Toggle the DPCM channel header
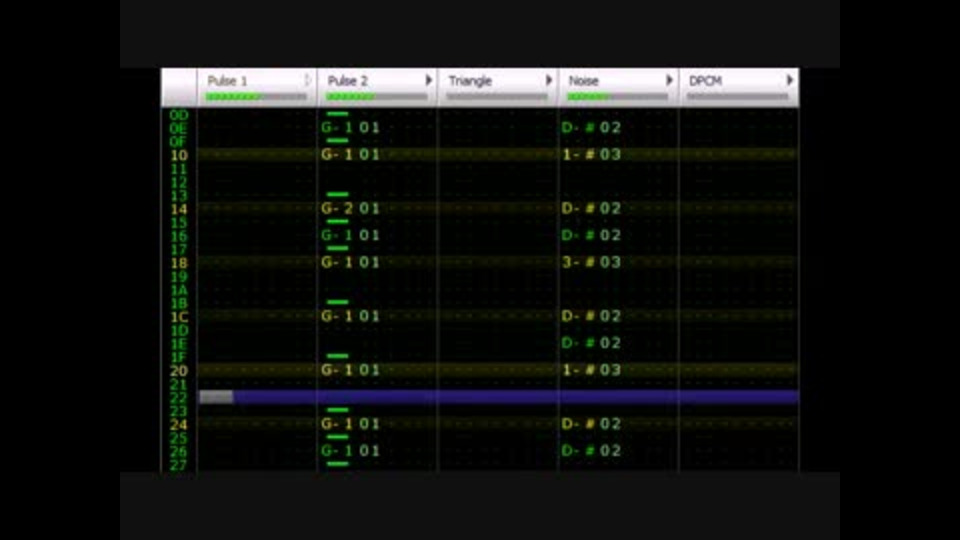Viewport: 960px width, 540px height. tap(739, 88)
